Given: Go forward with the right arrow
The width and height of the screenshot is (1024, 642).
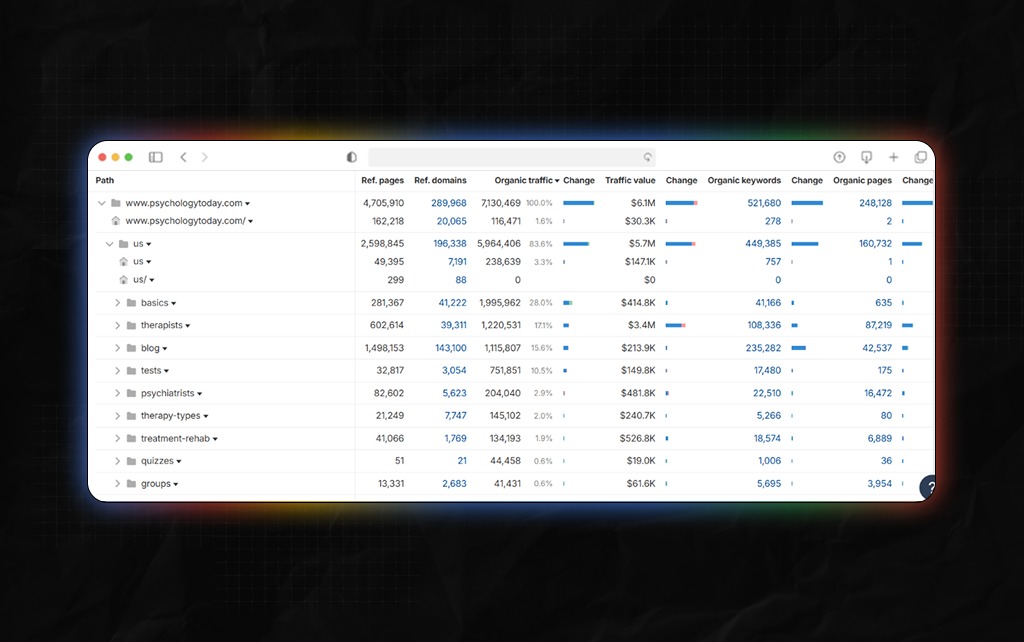Looking at the screenshot, I should 204,157.
